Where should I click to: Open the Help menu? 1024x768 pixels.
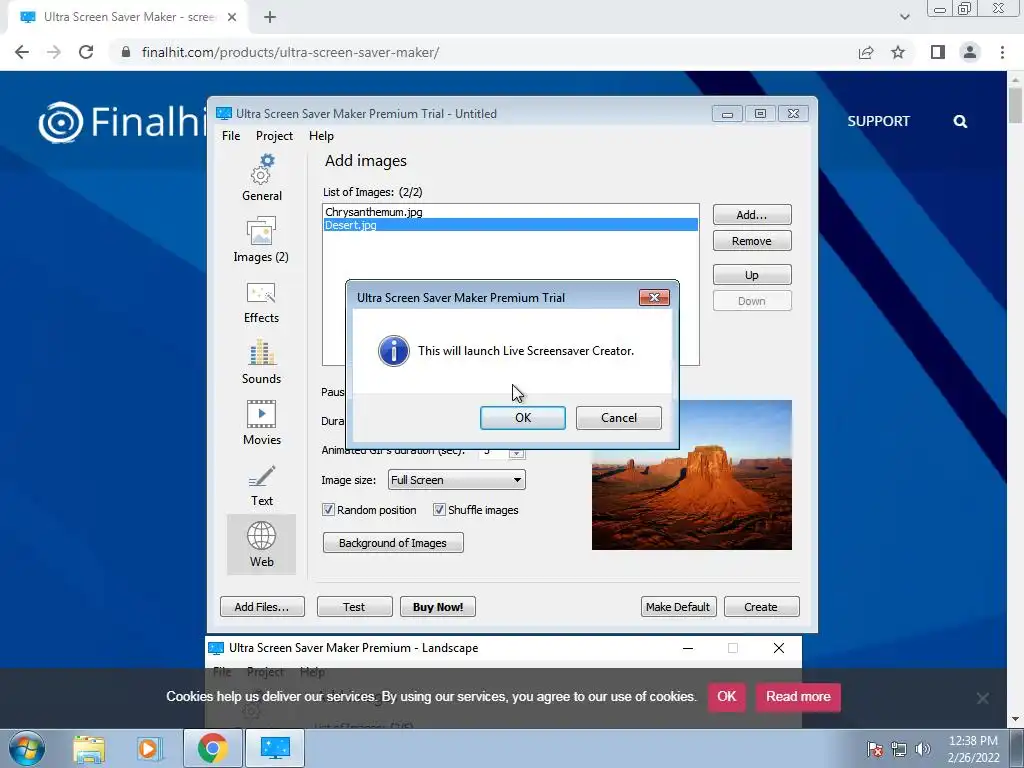coord(321,136)
